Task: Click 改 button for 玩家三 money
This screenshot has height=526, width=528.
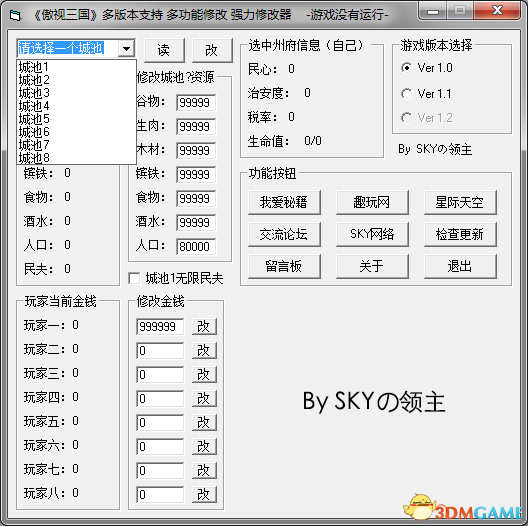Action: (204, 374)
